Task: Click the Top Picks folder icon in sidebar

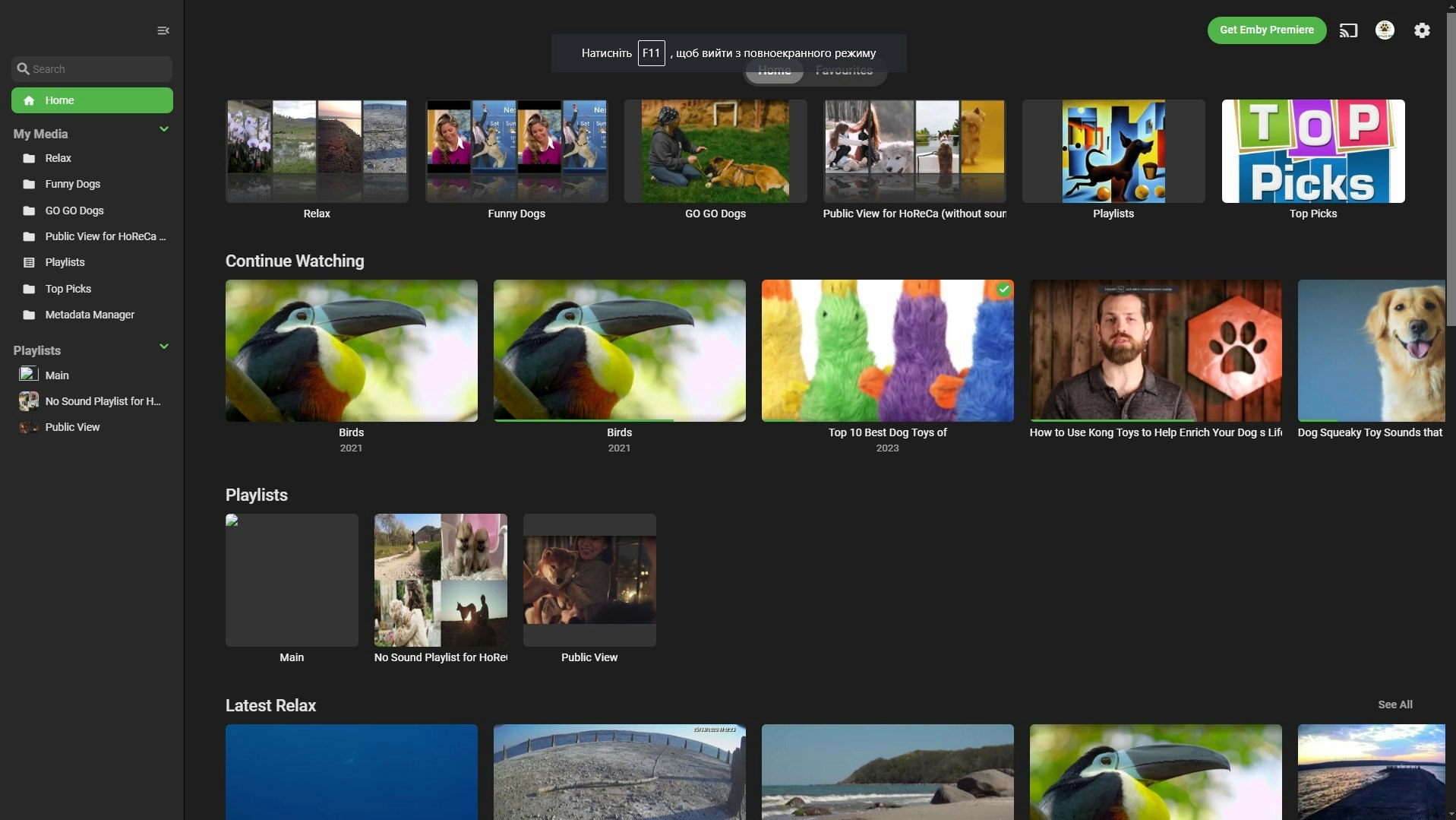Action: coord(29,289)
